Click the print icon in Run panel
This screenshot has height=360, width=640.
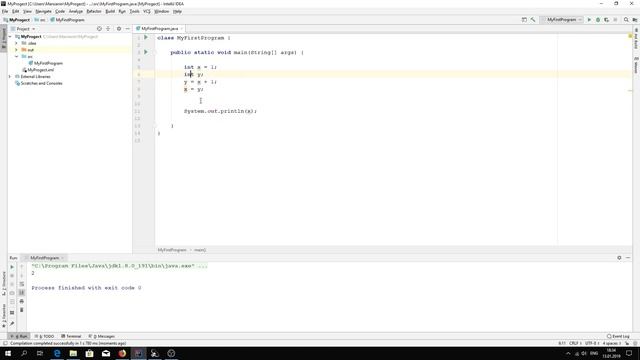point(22,301)
